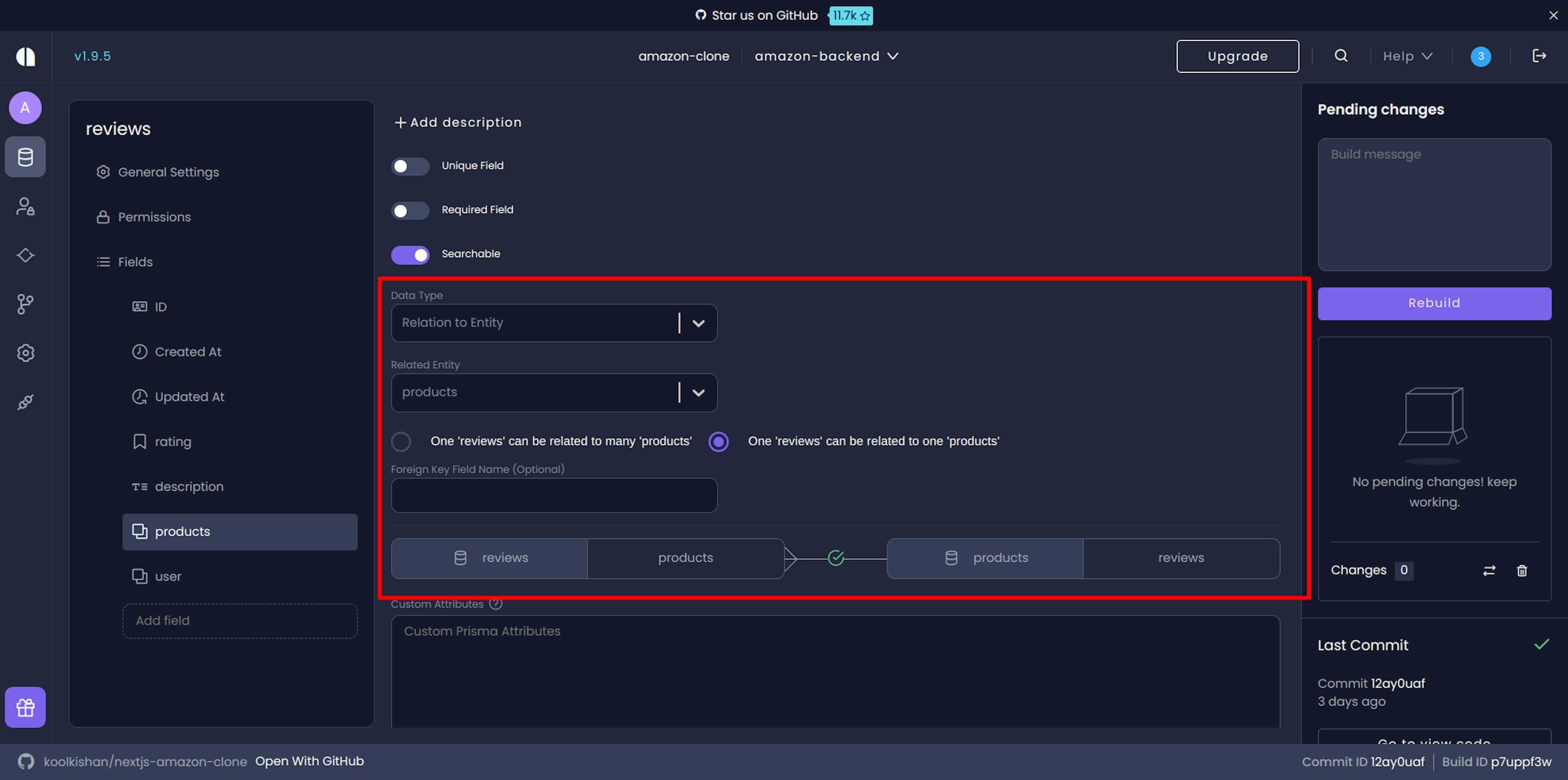
Task: Expand the Data Type dropdown
Action: [698, 323]
